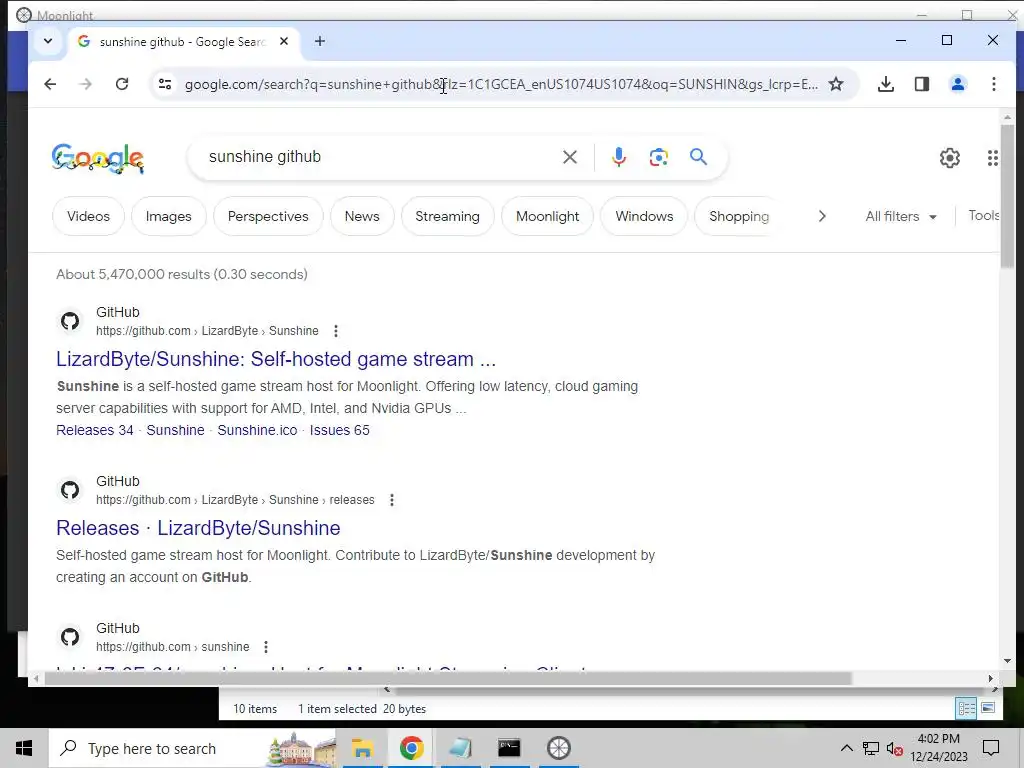The width and height of the screenshot is (1024, 768).
Task: Open options for Sunshine releases result
Action: click(392, 500)
